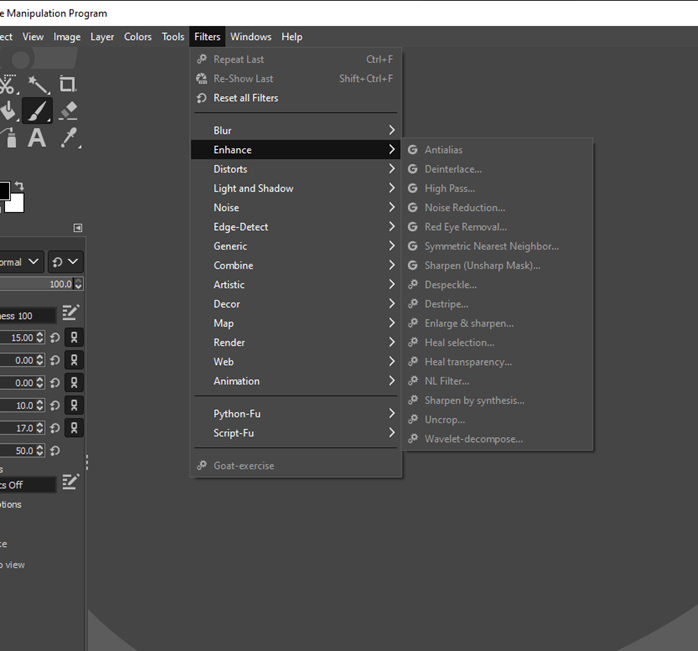Open the Help menu

pos(292,37)
